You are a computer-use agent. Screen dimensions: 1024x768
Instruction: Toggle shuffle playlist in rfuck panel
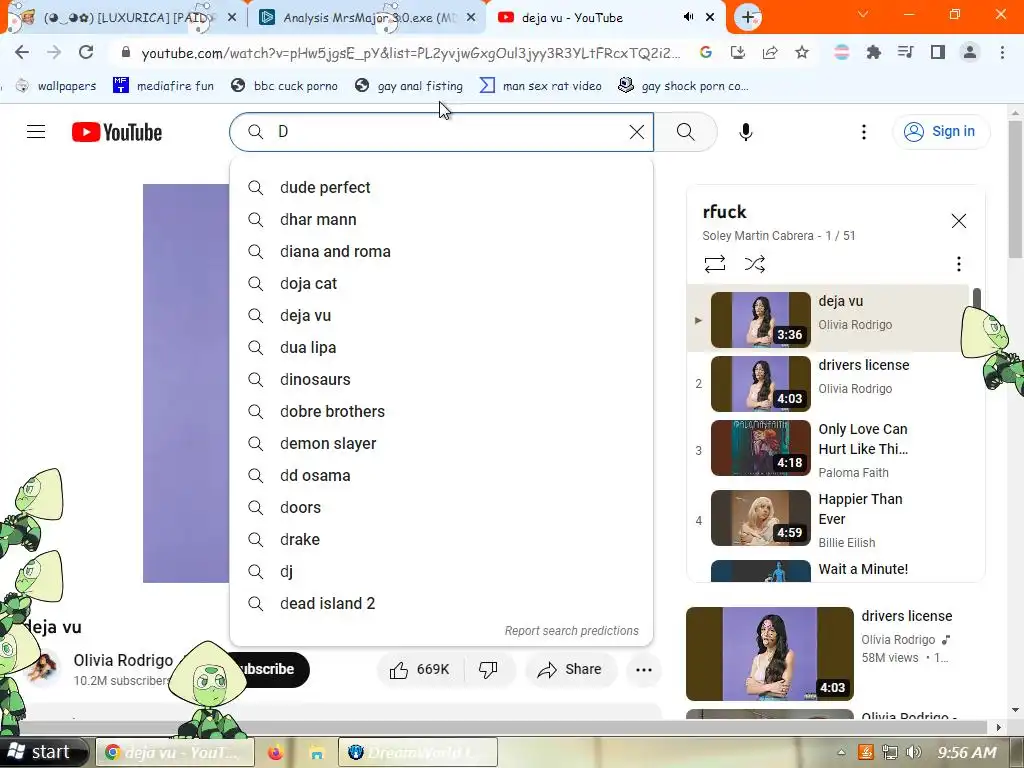coord(754,264)
